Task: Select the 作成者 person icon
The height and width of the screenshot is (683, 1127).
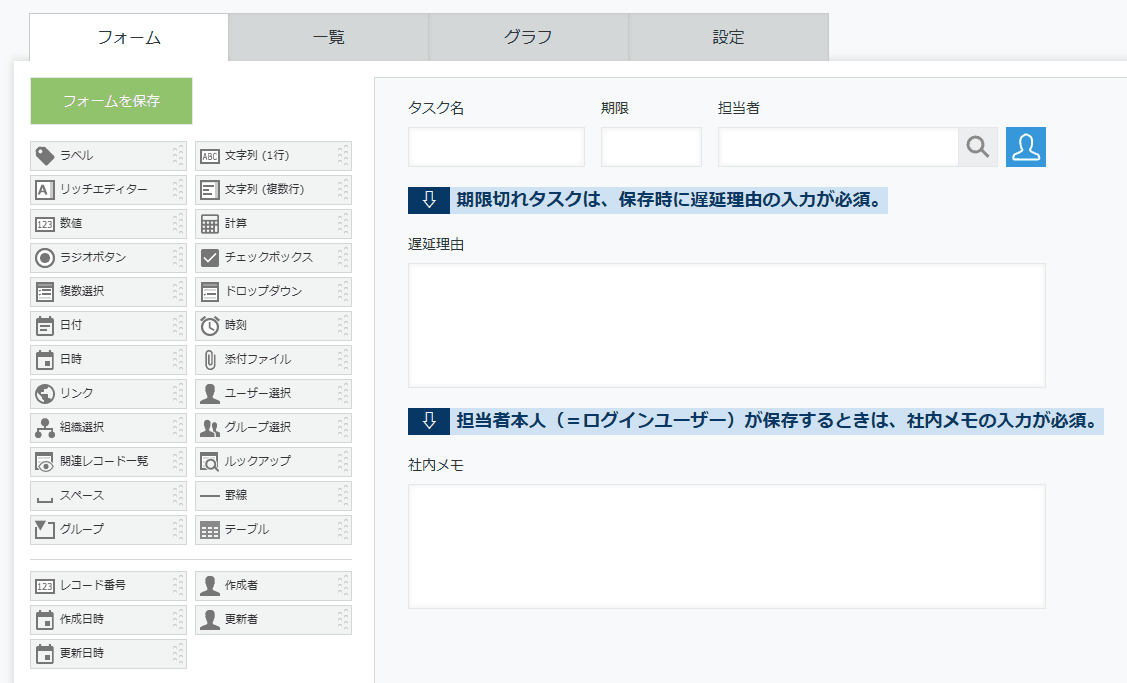Action: click(x=209, y=586)
